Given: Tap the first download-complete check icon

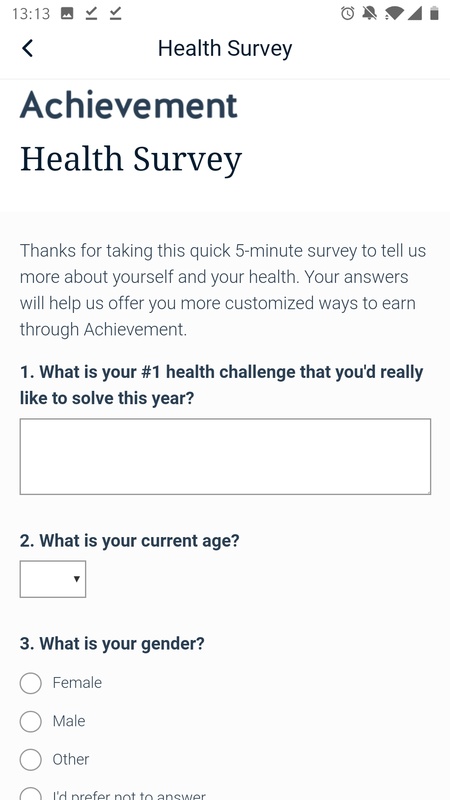Looking at the screenshot, I should [91, 14].
